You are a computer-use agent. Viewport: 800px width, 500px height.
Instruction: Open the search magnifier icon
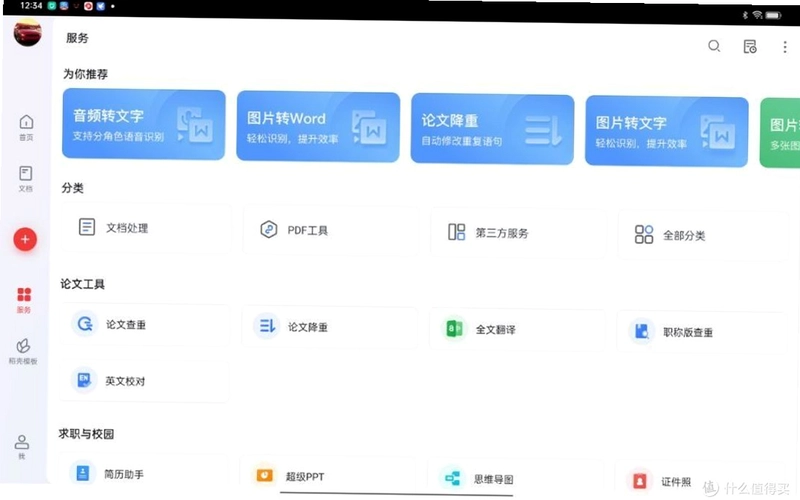(x=714, y=46)
